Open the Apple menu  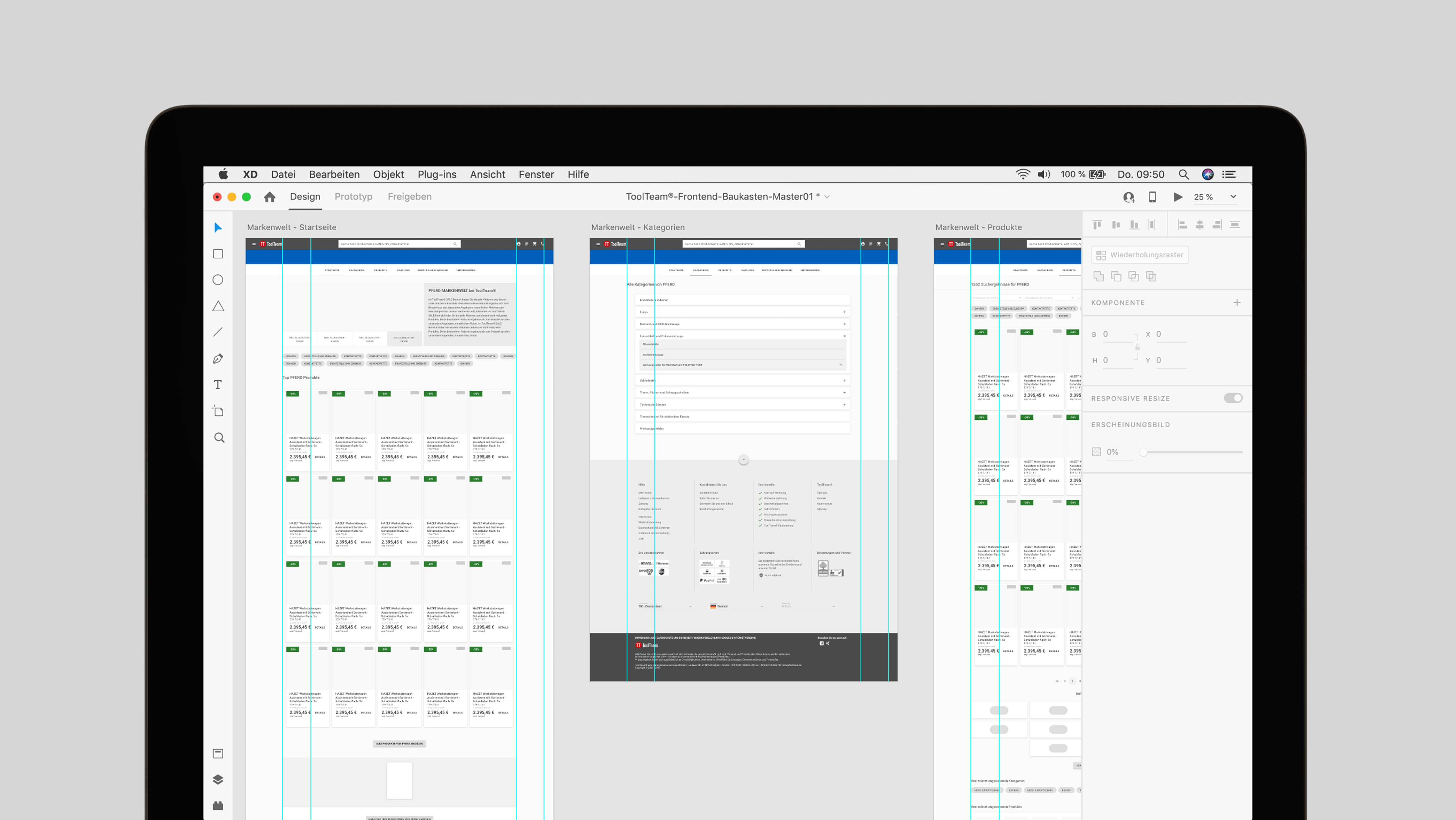[x=223, y=174]
